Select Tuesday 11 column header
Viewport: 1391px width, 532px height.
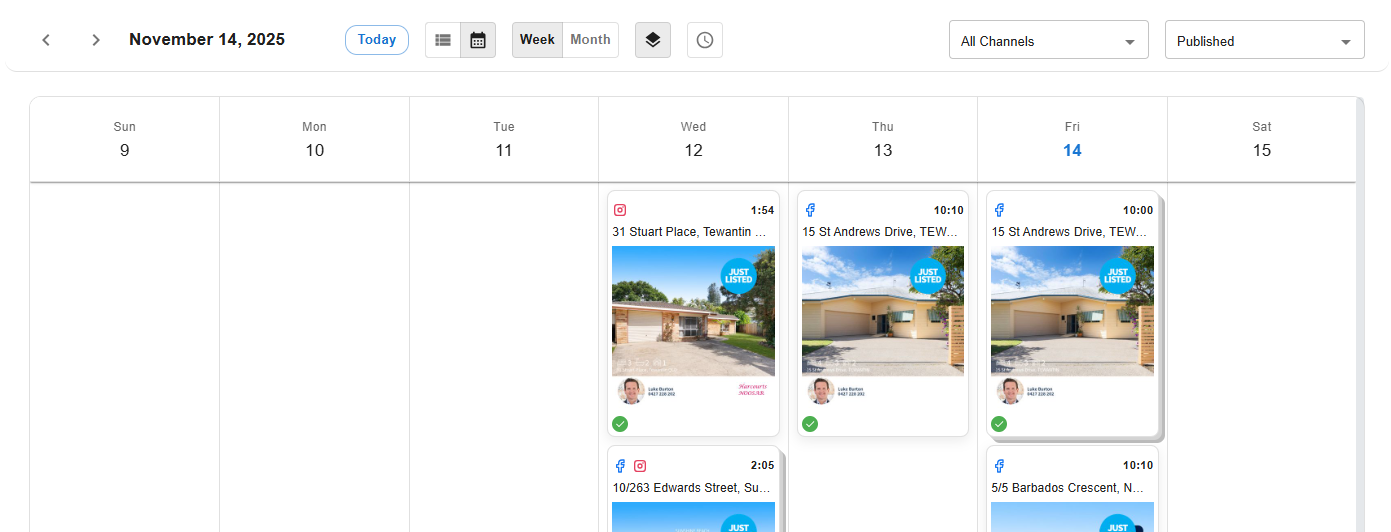click(504, 140)
